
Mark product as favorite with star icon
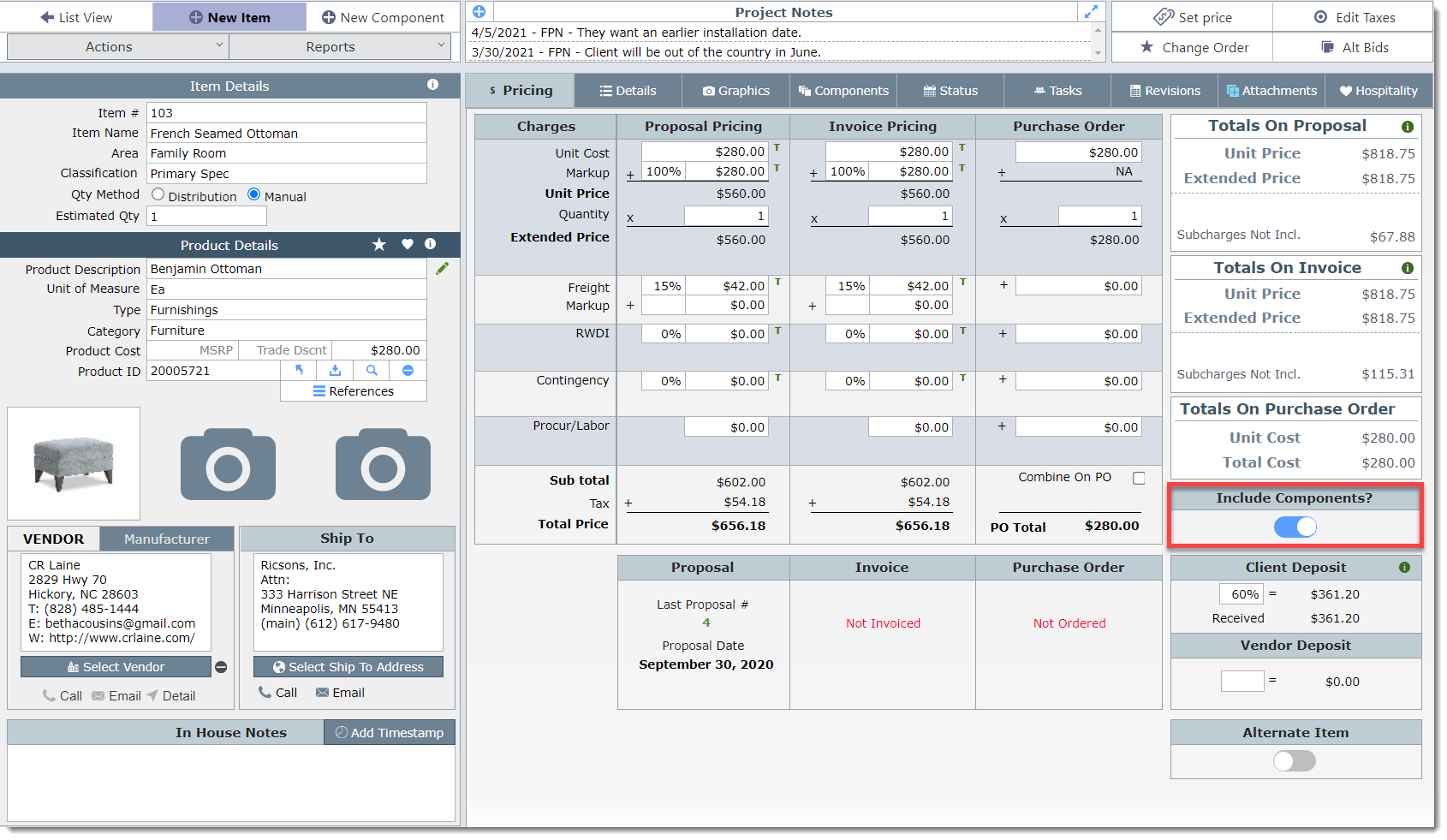(x=379, y=245)
